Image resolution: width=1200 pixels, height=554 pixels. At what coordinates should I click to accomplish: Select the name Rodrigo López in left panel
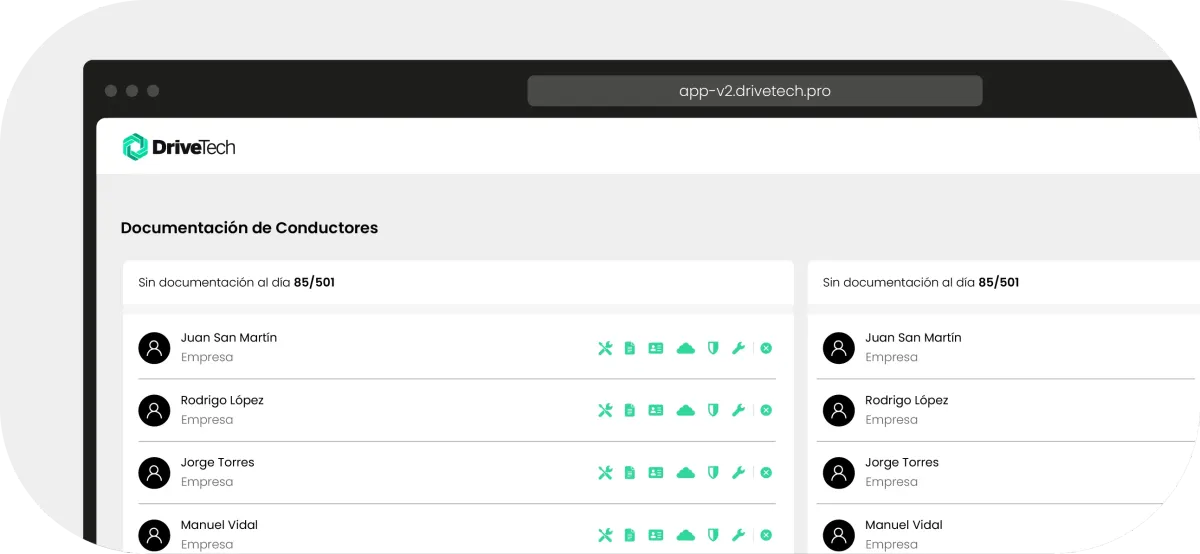[222, 400]
